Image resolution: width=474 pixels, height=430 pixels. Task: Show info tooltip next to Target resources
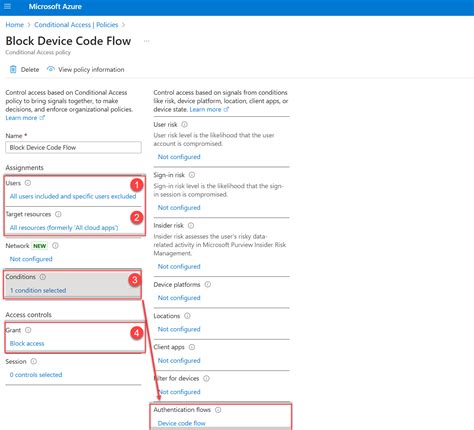58,214
